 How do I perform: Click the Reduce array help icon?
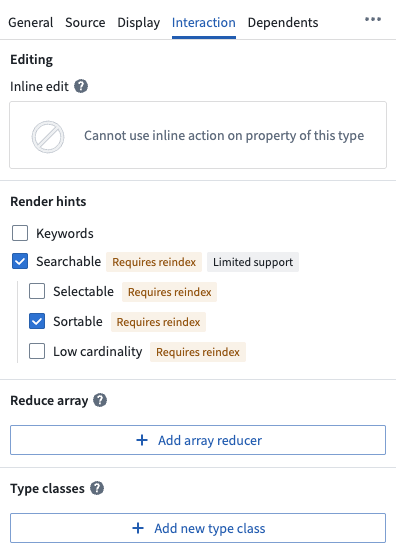pos(100,400)
